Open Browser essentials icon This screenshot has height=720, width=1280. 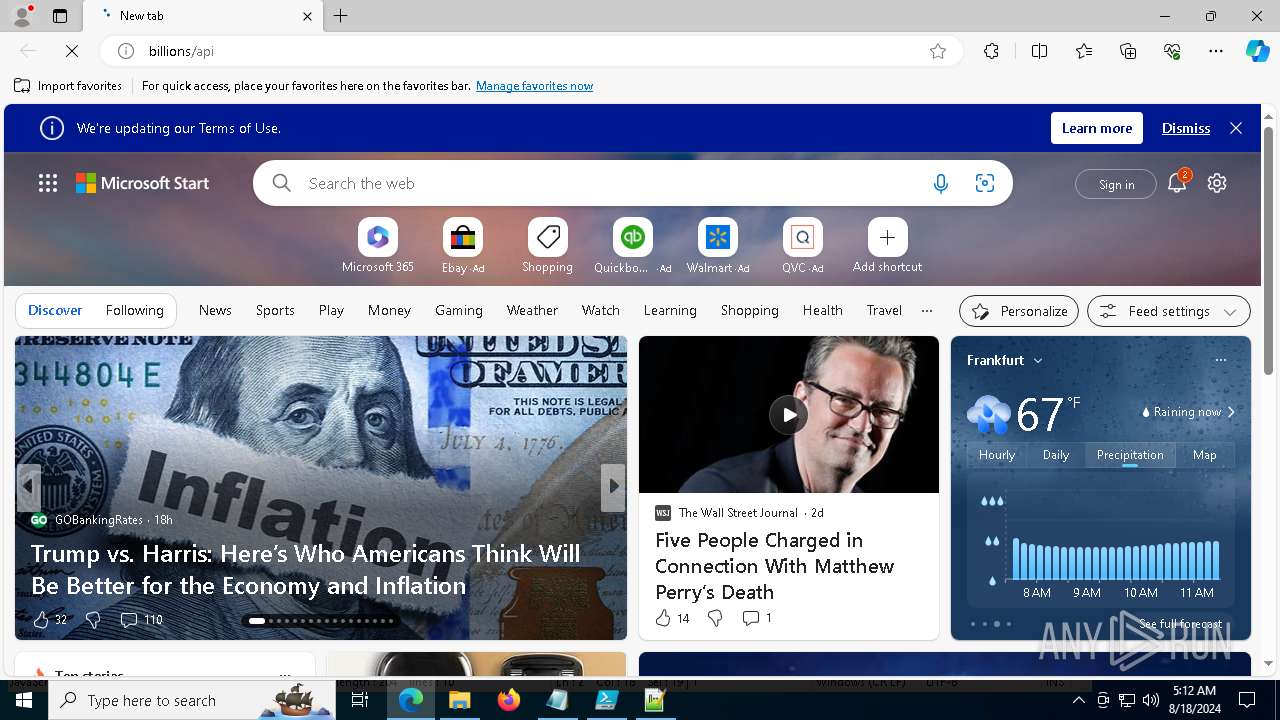[x=1172, y=51]
